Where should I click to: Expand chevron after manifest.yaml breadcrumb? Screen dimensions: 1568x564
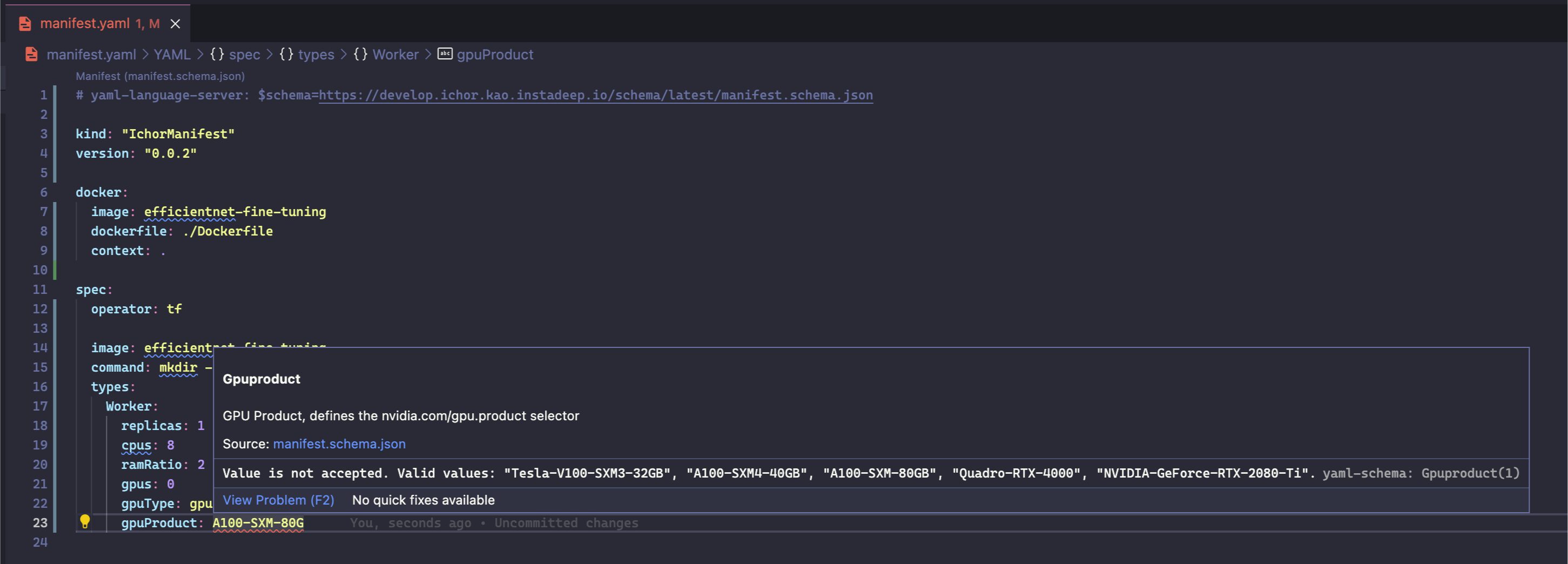[x=145, y=54]
